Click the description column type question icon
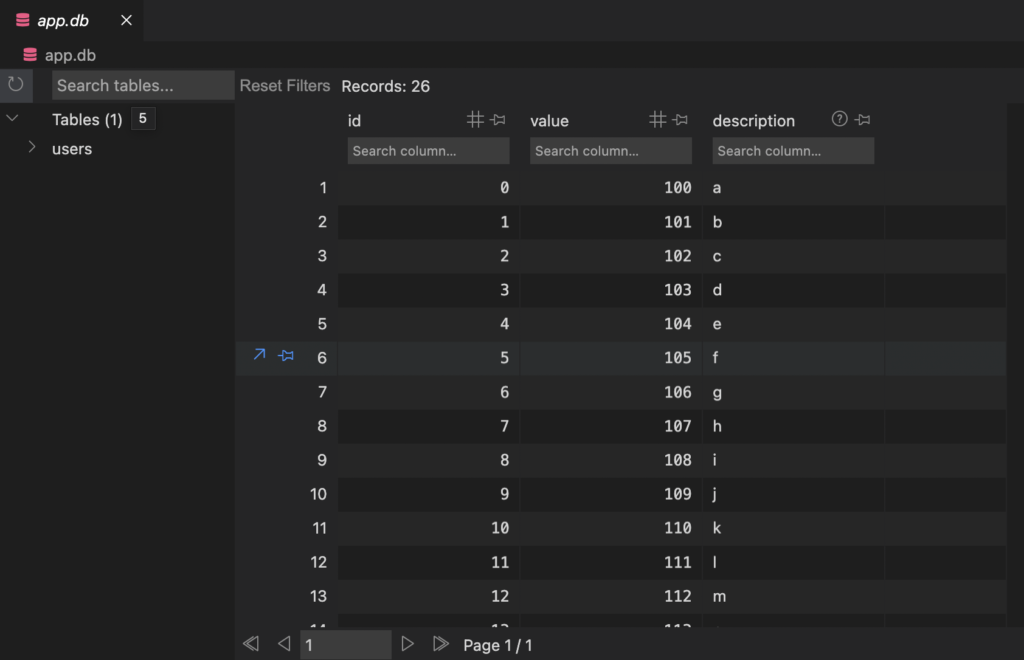1024x660 pixels. [x=839, y=120]
